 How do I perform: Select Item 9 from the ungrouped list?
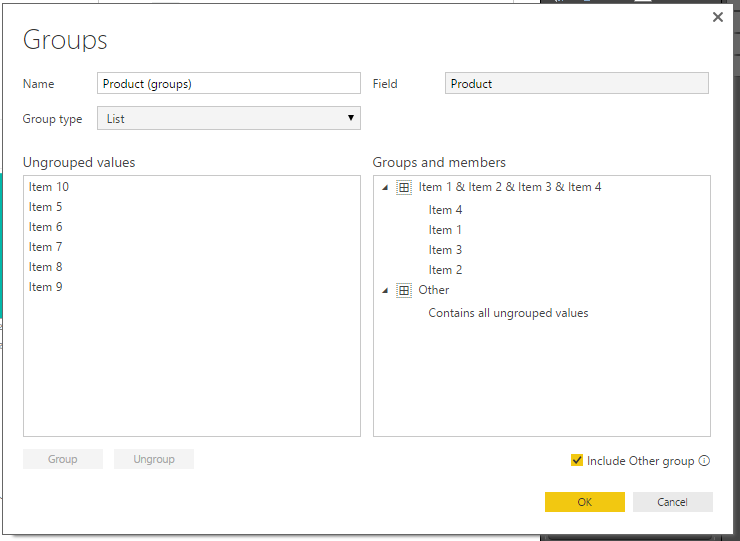(x=45, y=287)
